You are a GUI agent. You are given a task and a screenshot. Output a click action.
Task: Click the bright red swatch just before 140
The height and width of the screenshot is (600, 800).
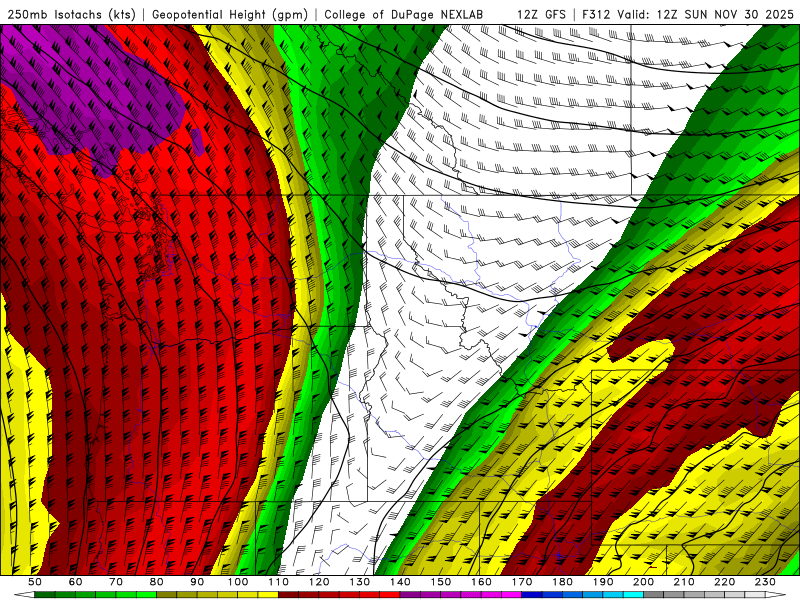[x=390, y=595]
